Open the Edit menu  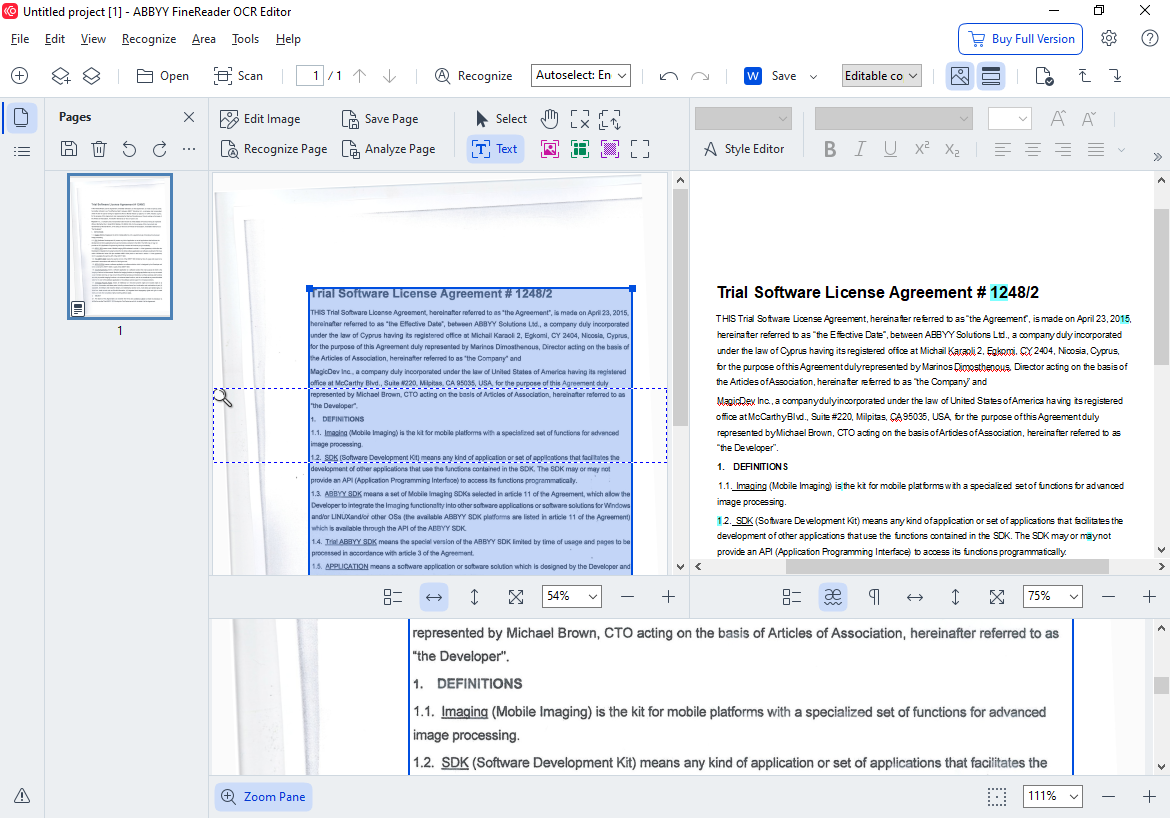(54, 39)
